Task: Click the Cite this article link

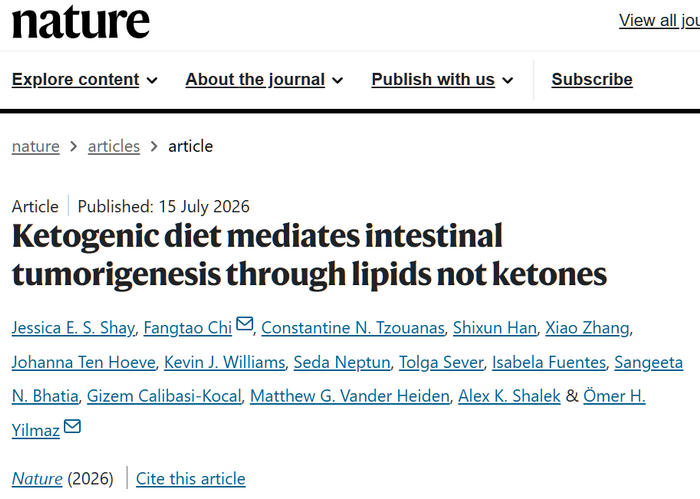Action: coord(191,478)
